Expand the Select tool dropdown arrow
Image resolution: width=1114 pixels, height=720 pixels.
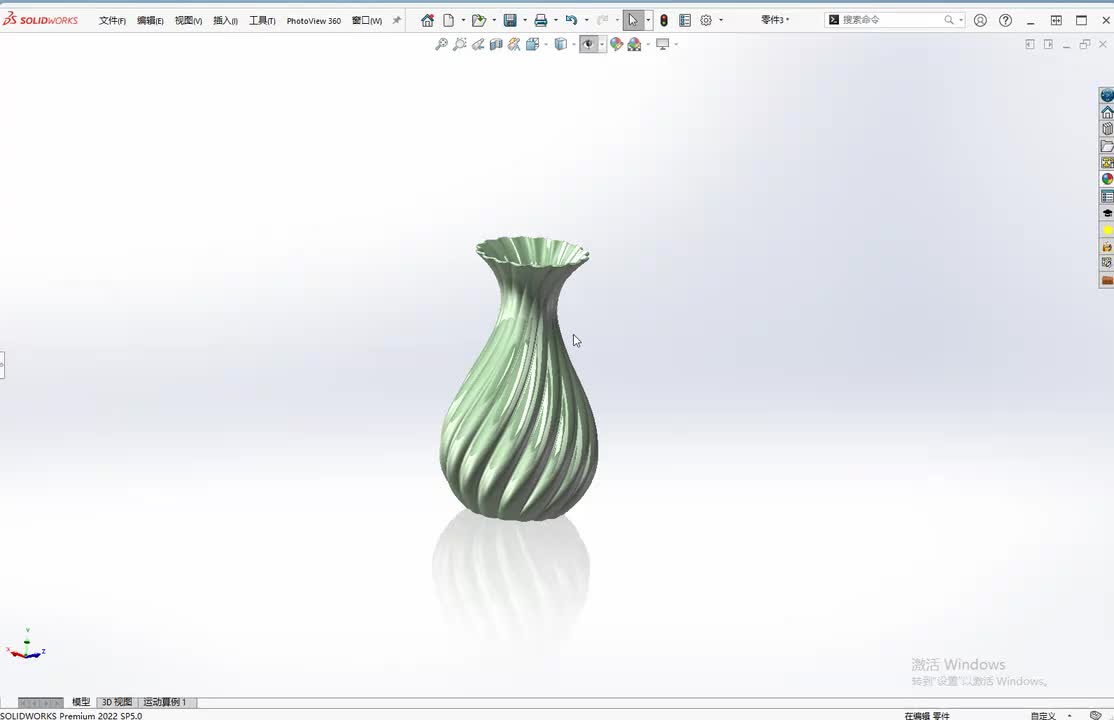click(648, 21)
